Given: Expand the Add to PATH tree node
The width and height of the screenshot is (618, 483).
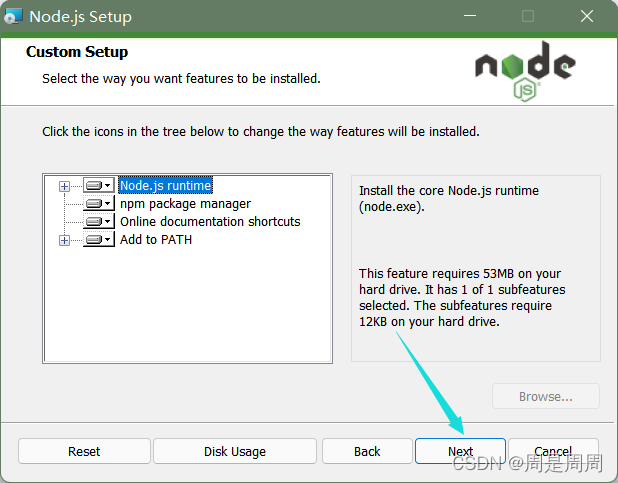Looking at the screenshot, I should point(64,240).
